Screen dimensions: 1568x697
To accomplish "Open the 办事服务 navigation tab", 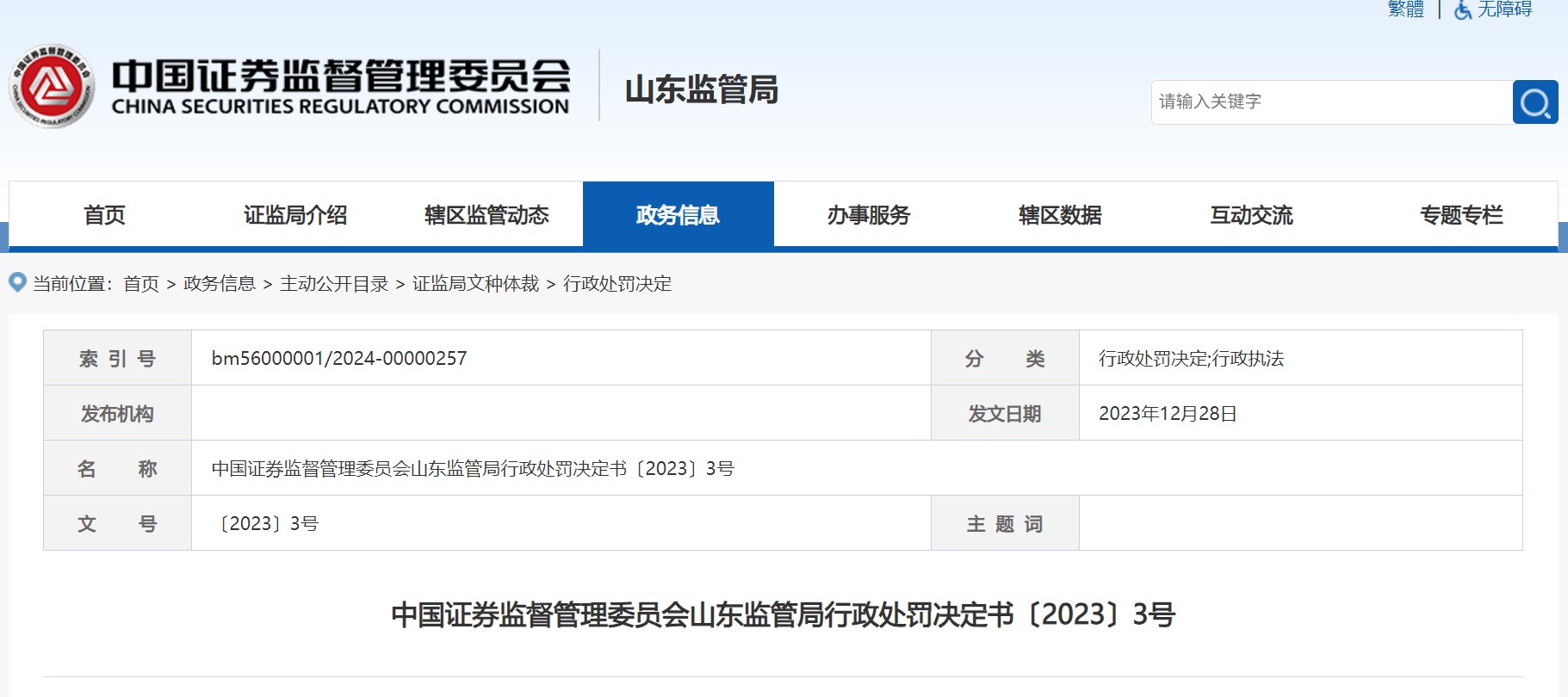I will (869, 214).
